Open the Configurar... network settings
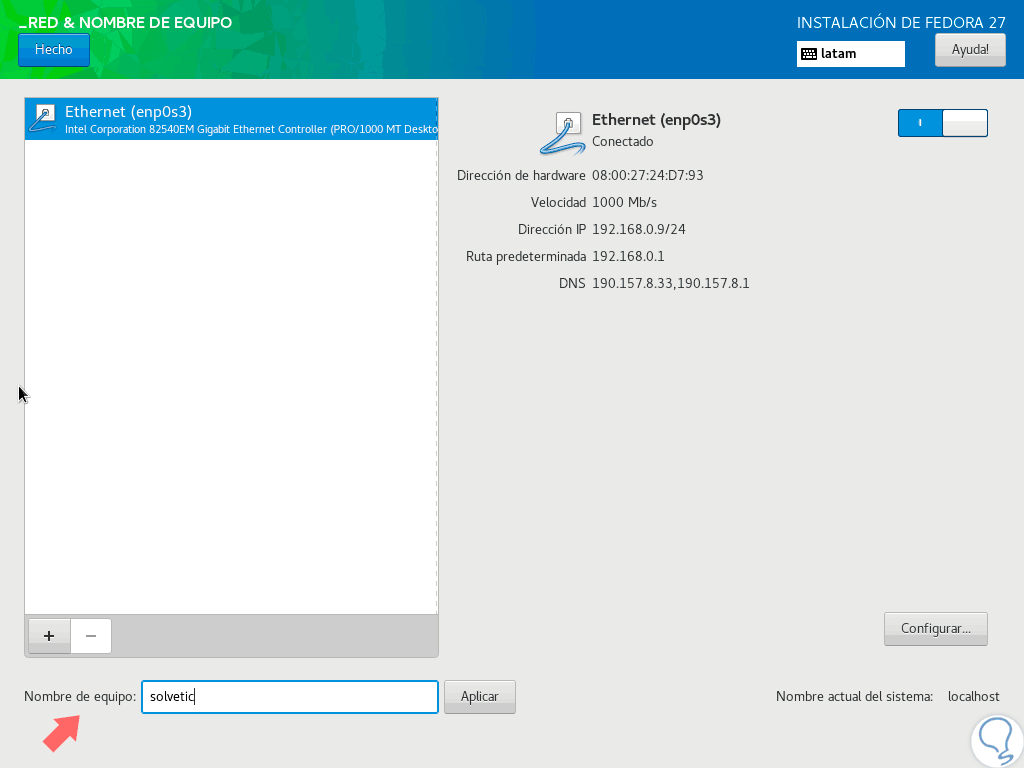1024x768 pixels. click(x=935, y=628)
